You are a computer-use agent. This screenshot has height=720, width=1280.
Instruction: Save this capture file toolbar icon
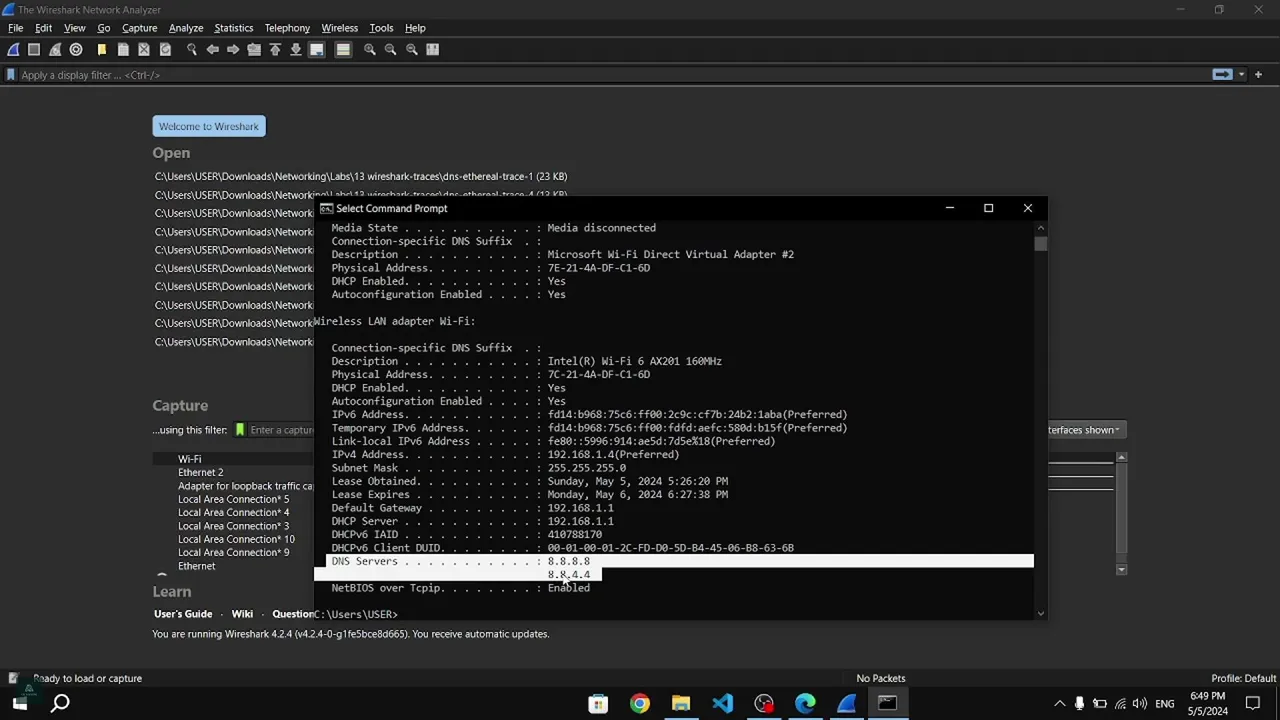click(x=123, y=49)
